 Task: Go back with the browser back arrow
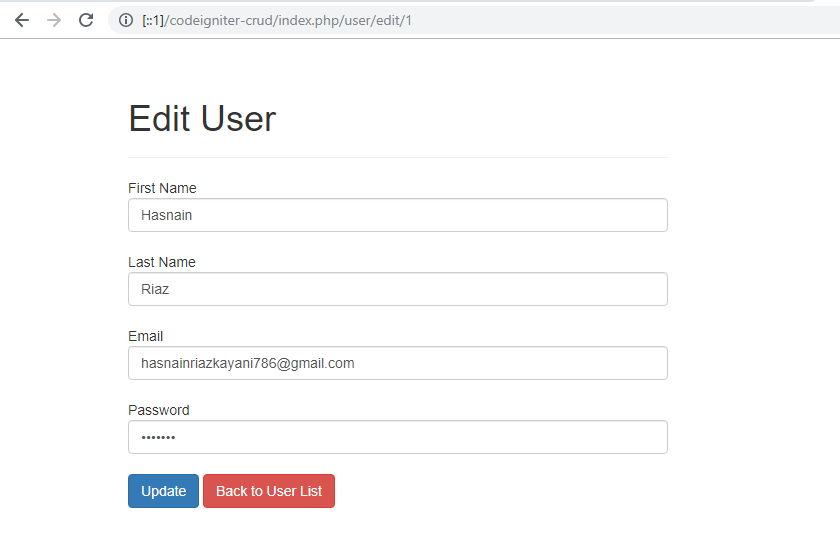(x=22, y=20)
